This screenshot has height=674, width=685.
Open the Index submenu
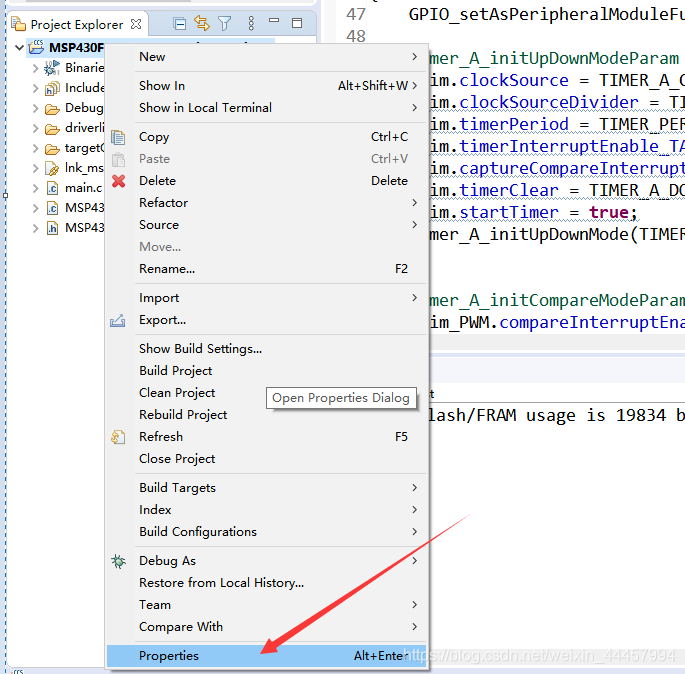[x=266, y=510]
